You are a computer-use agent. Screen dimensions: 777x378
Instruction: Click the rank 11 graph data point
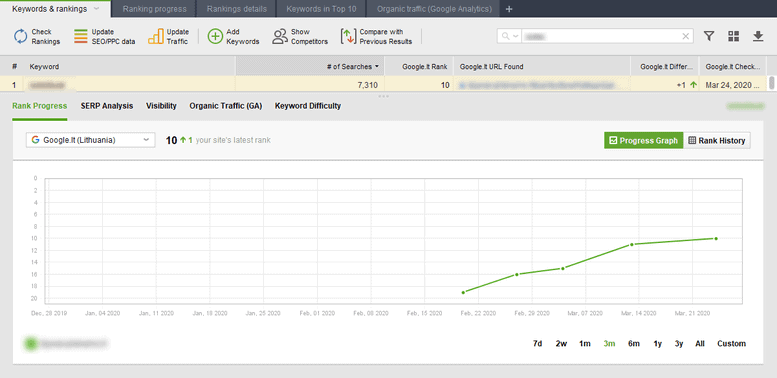(632, 244)
